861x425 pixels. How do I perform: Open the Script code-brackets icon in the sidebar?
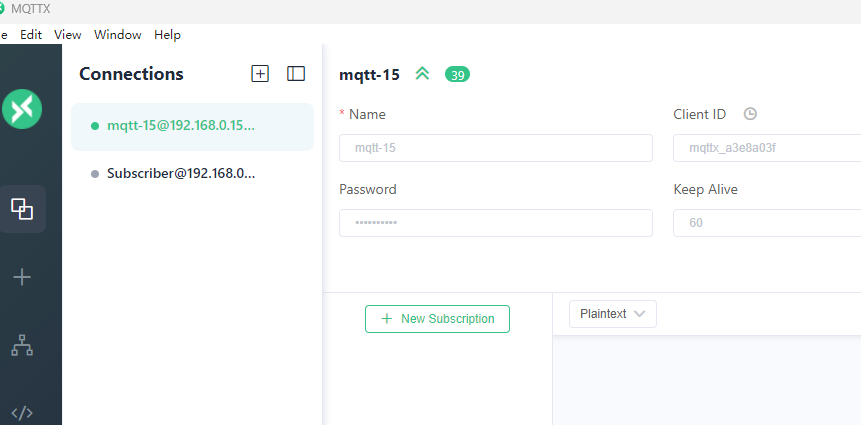tap(22, 413)
